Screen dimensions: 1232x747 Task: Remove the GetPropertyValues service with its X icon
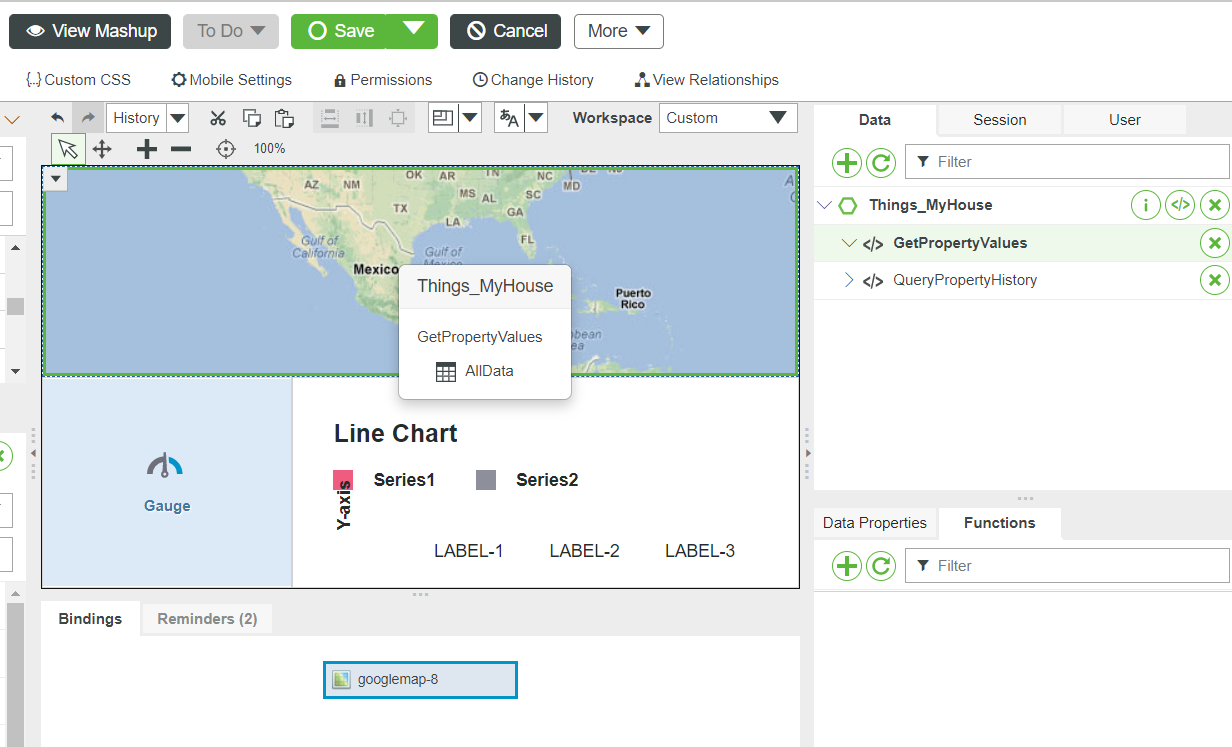pos(1215,242)
